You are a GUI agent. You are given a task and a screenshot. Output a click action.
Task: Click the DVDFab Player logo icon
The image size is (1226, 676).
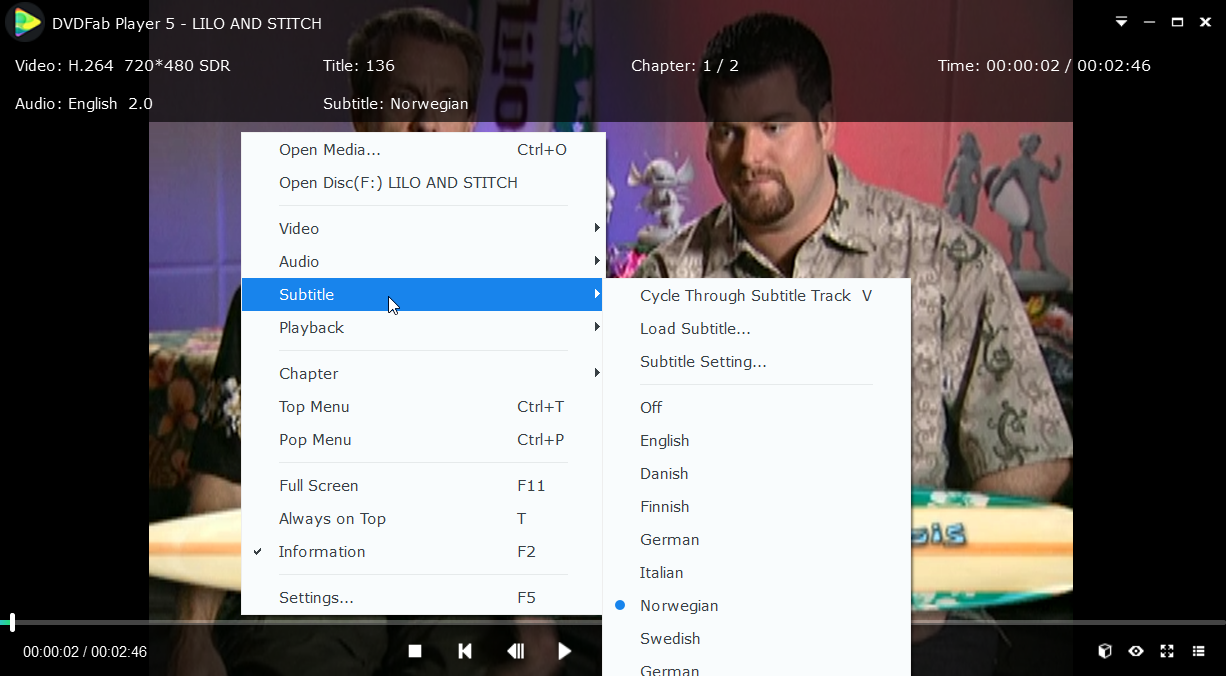(25, 22)
